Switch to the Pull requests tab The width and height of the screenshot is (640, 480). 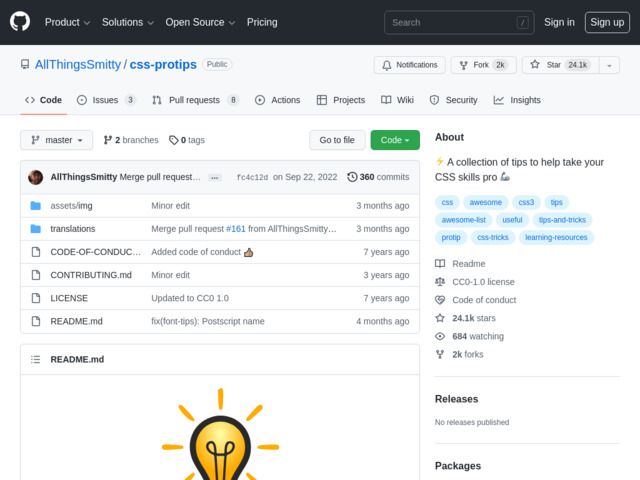tap(195, 100)
